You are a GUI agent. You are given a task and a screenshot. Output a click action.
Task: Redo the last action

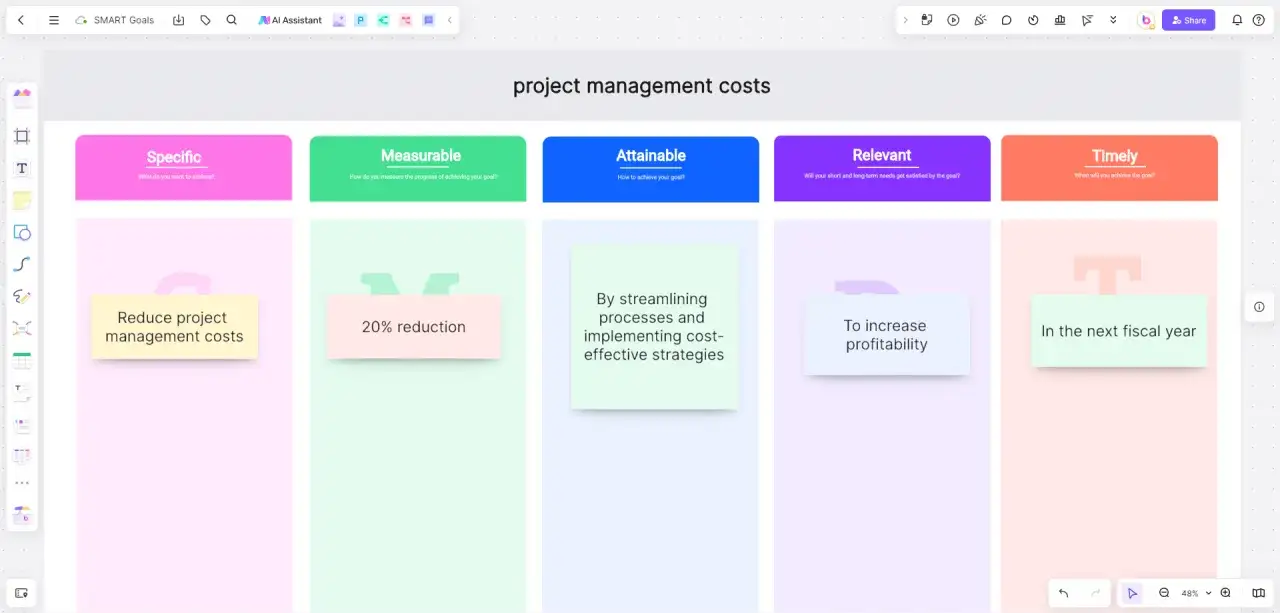point(1095,593)
